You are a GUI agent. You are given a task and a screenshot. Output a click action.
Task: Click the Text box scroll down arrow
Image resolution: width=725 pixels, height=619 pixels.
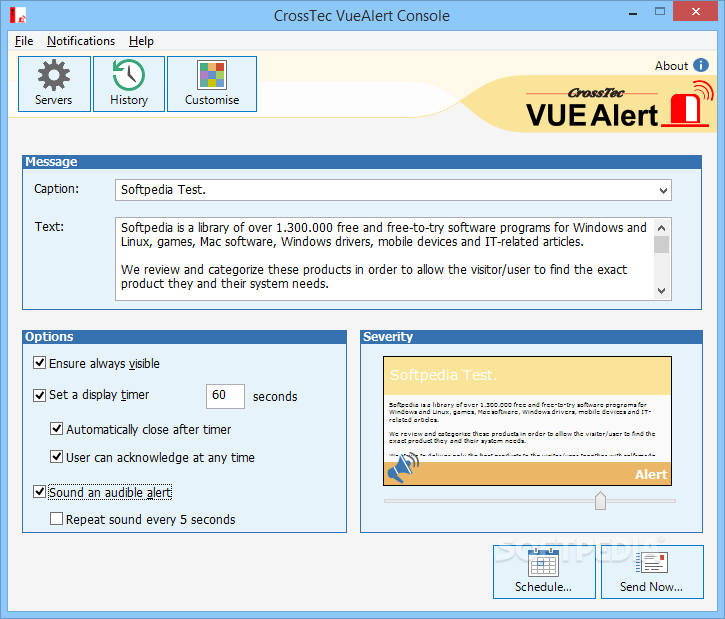click(x=662, y=291)
